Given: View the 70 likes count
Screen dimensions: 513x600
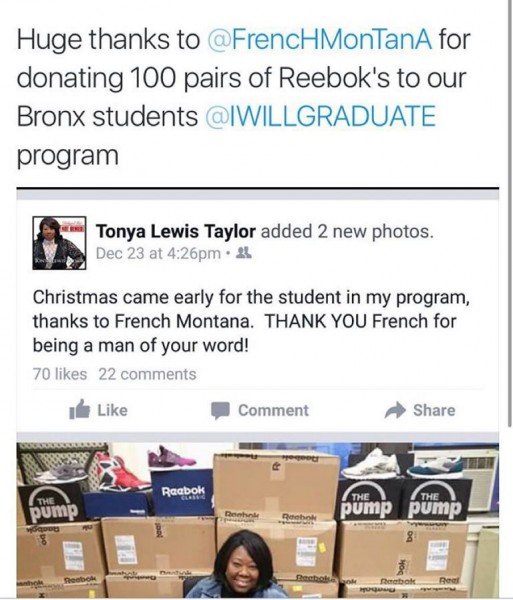Looking at the screenshot, I should coord(60,374).
